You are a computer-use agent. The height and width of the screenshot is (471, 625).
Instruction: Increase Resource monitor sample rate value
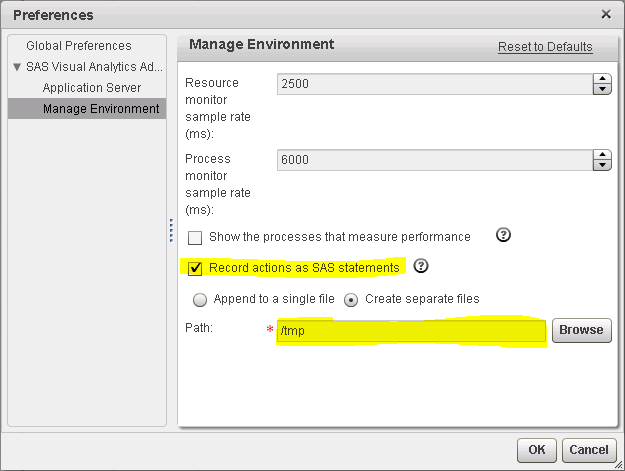pos(602,79)
